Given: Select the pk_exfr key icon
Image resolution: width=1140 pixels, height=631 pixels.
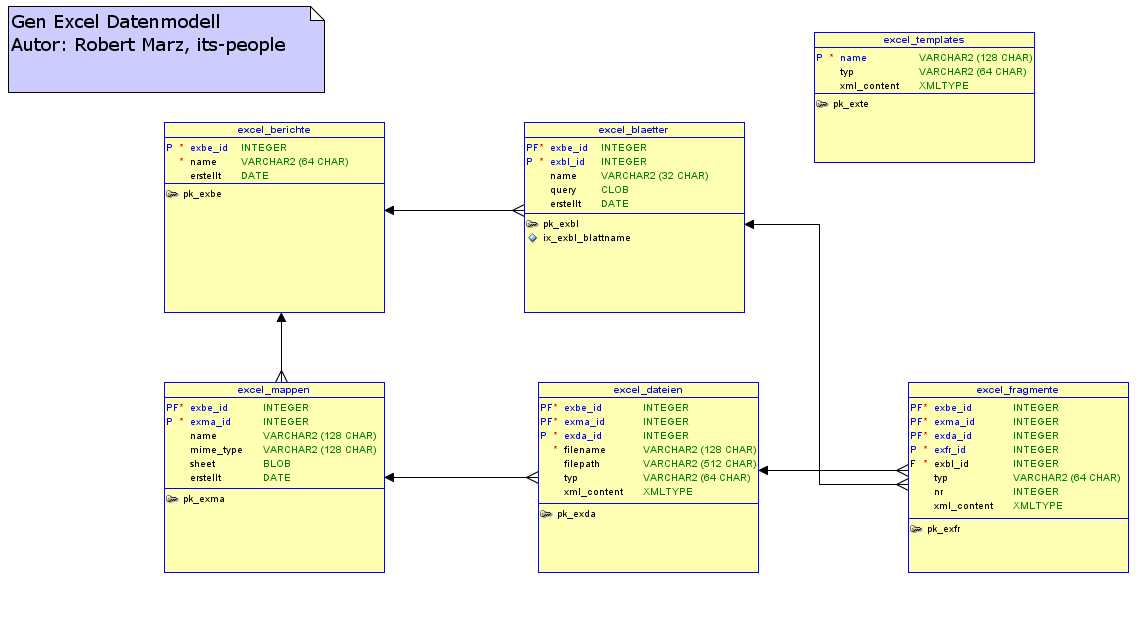Looking at the screenshot, I should pos(916,528).
